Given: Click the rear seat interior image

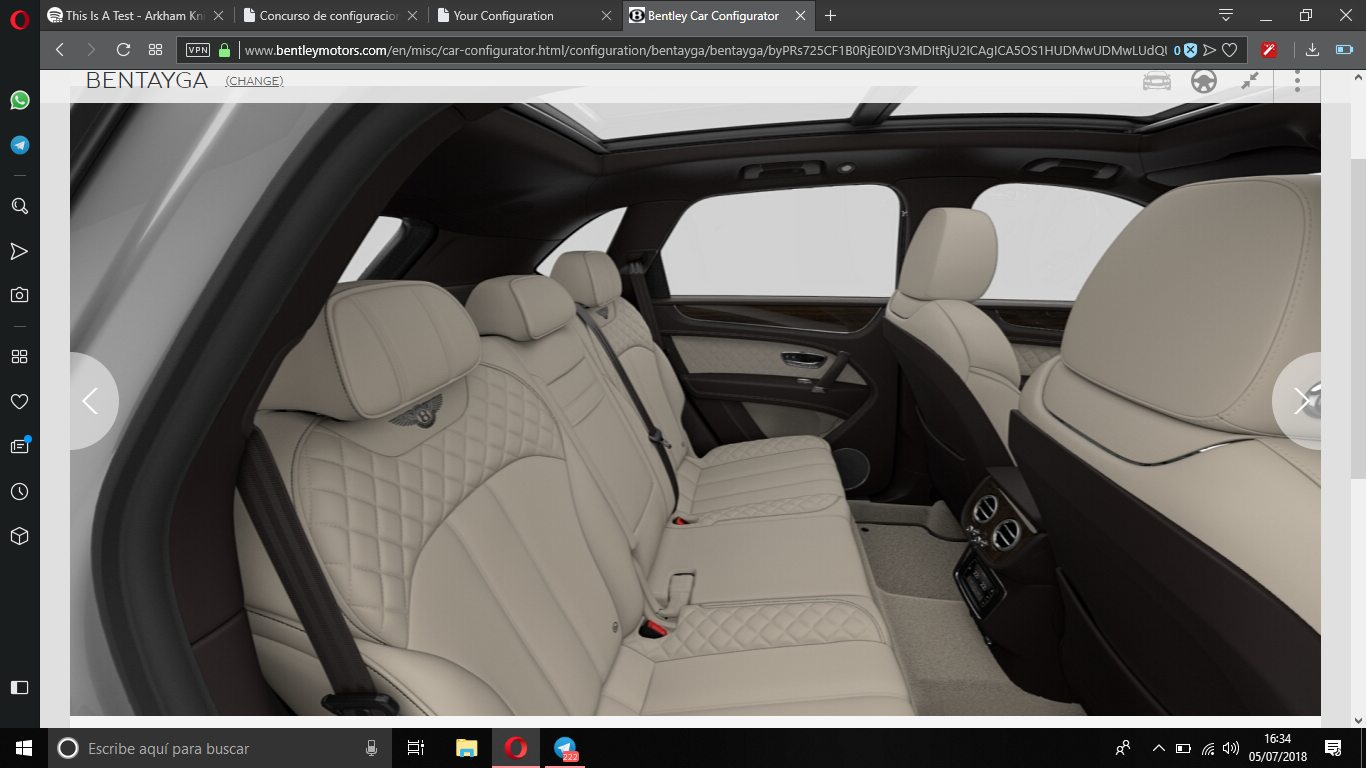Looking at the screenshot, I should coord(695,409).
